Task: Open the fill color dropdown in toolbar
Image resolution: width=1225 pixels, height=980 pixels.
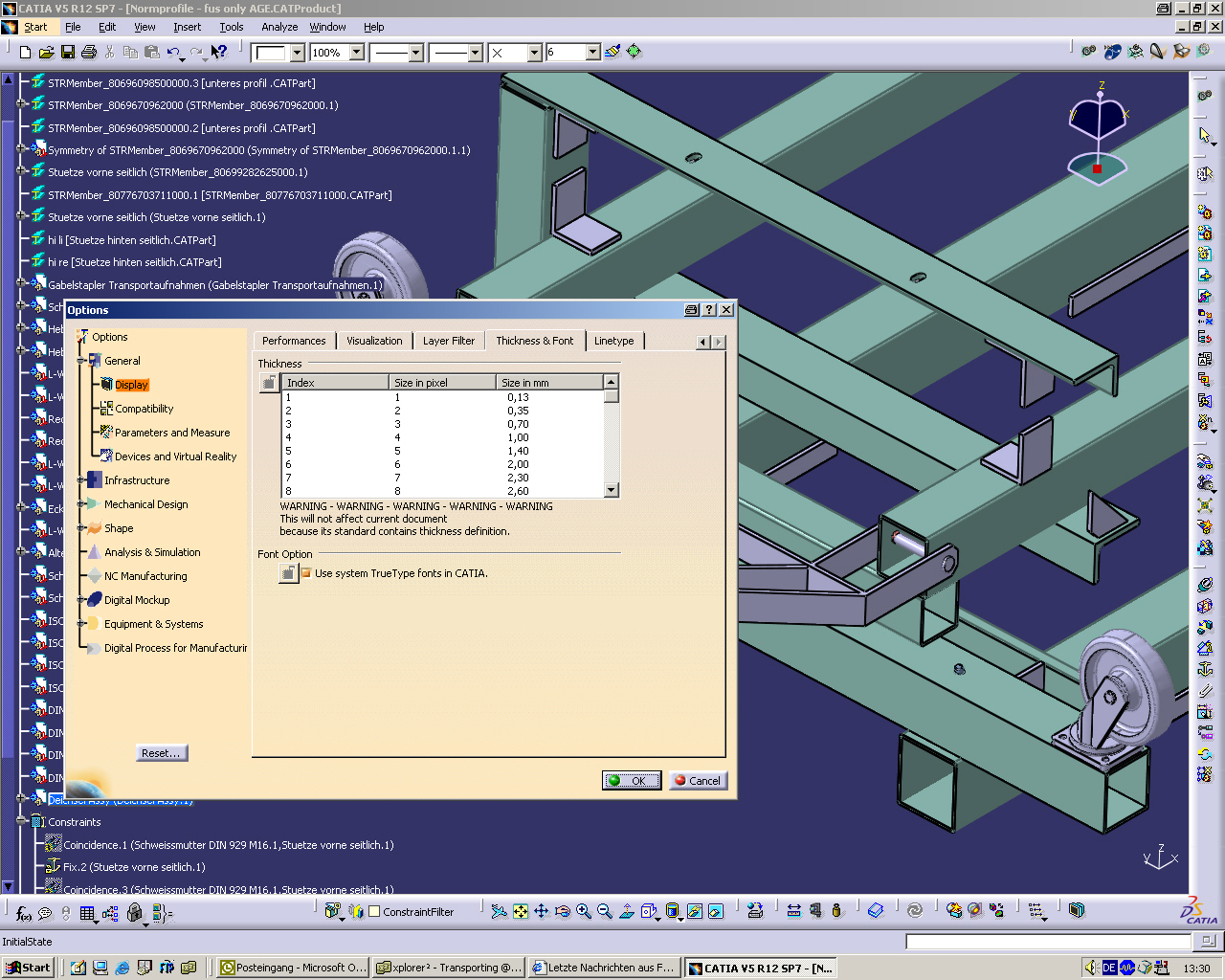Action: click(298, 53)
